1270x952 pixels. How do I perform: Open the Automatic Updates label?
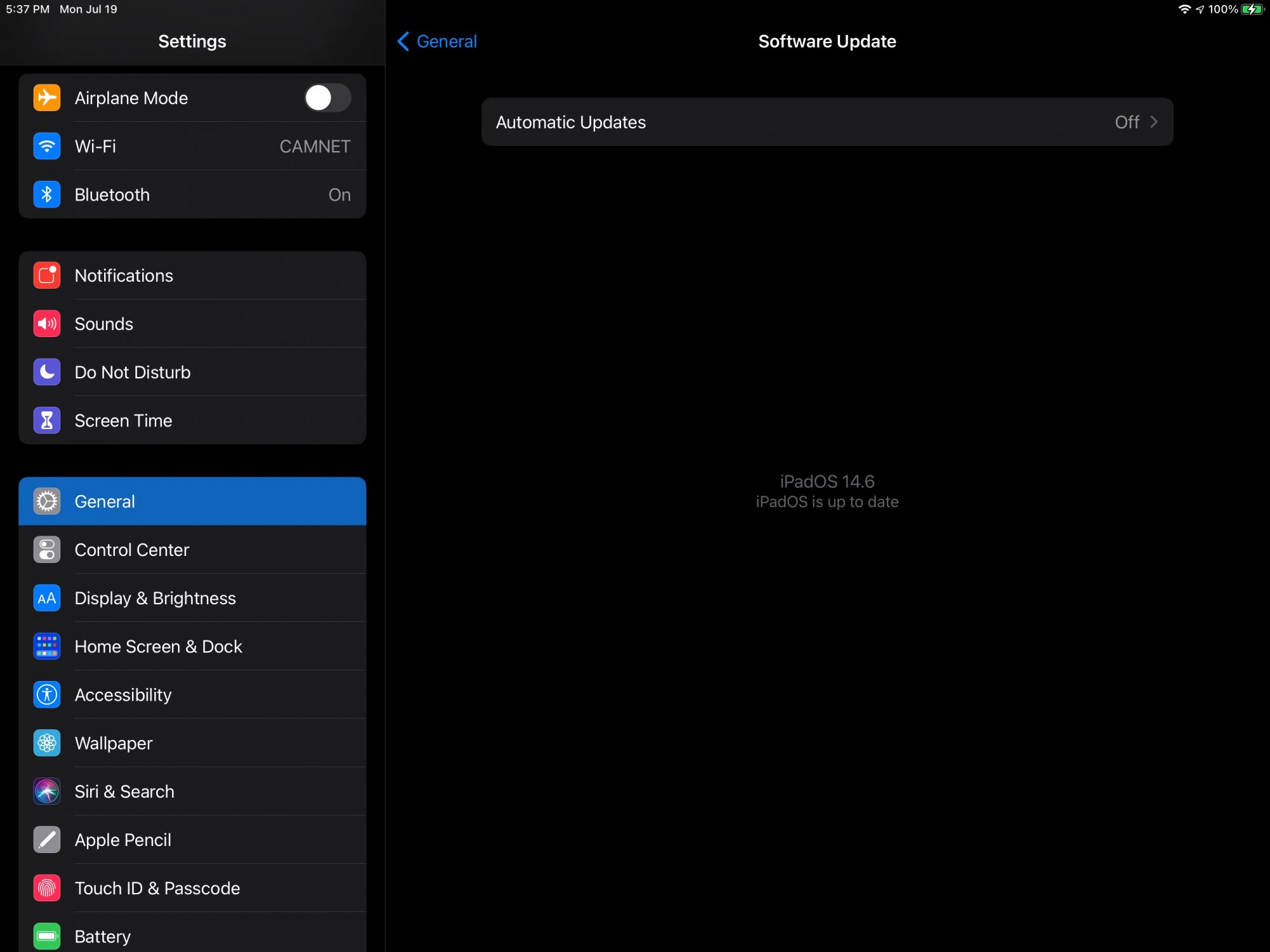(571, 122)
